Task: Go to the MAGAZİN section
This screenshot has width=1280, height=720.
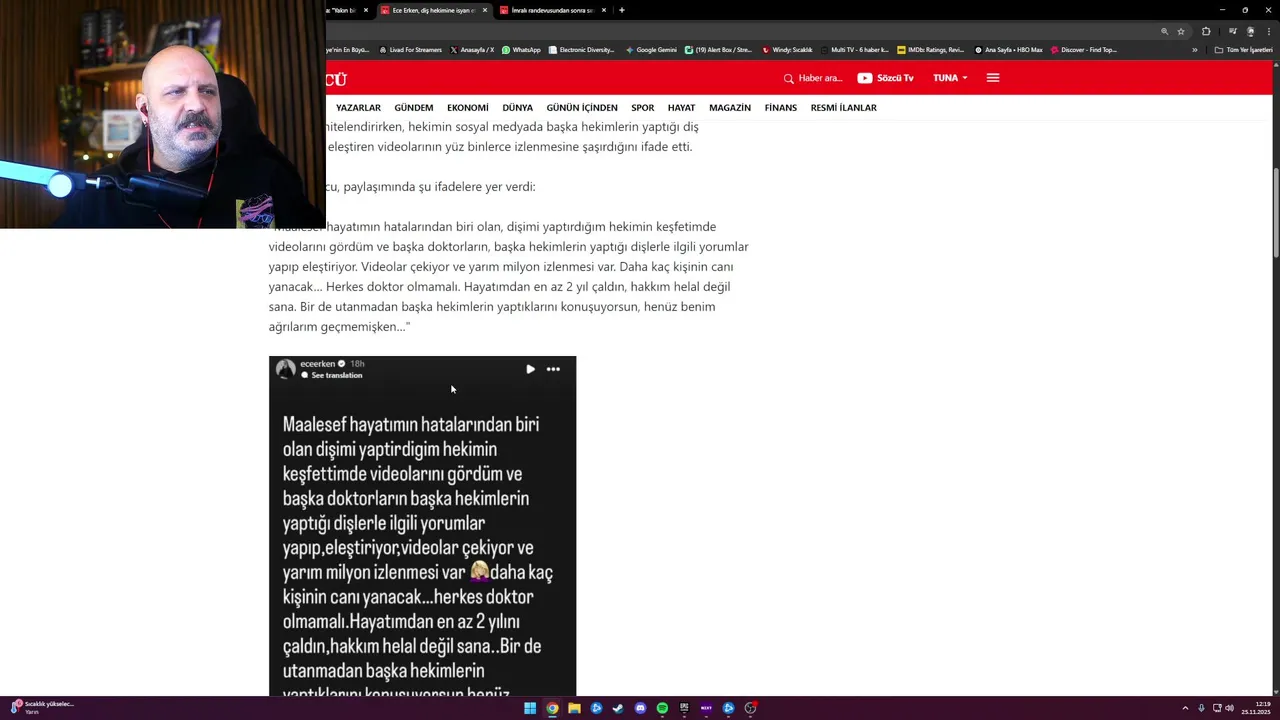Action: [730, 108]
